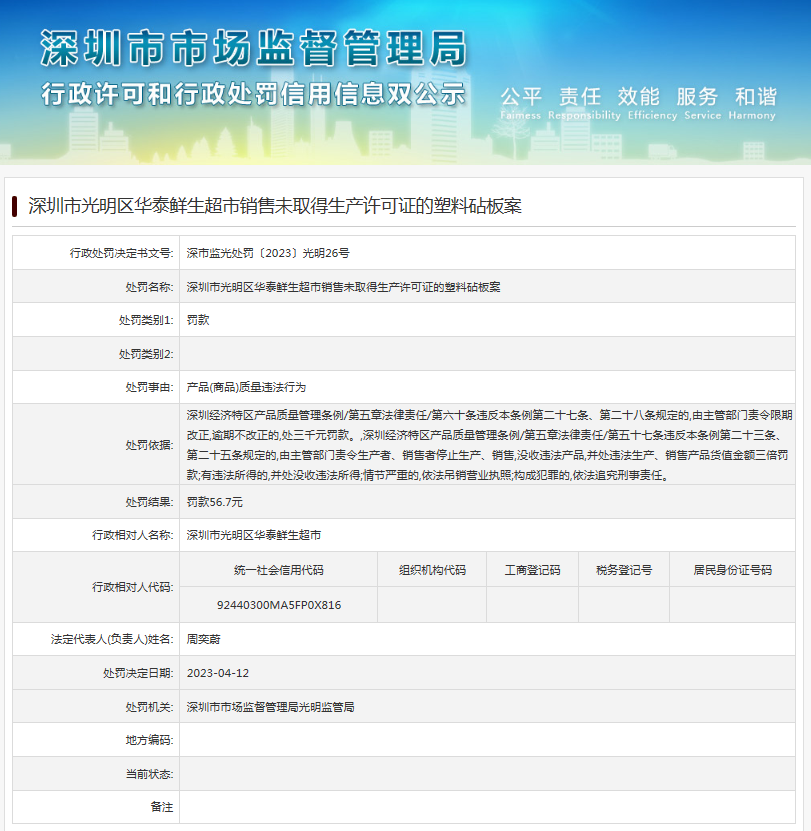Screen dimensions: 811x831
Task: Click the representative name 周奕蔚
Action: point(204,639)
